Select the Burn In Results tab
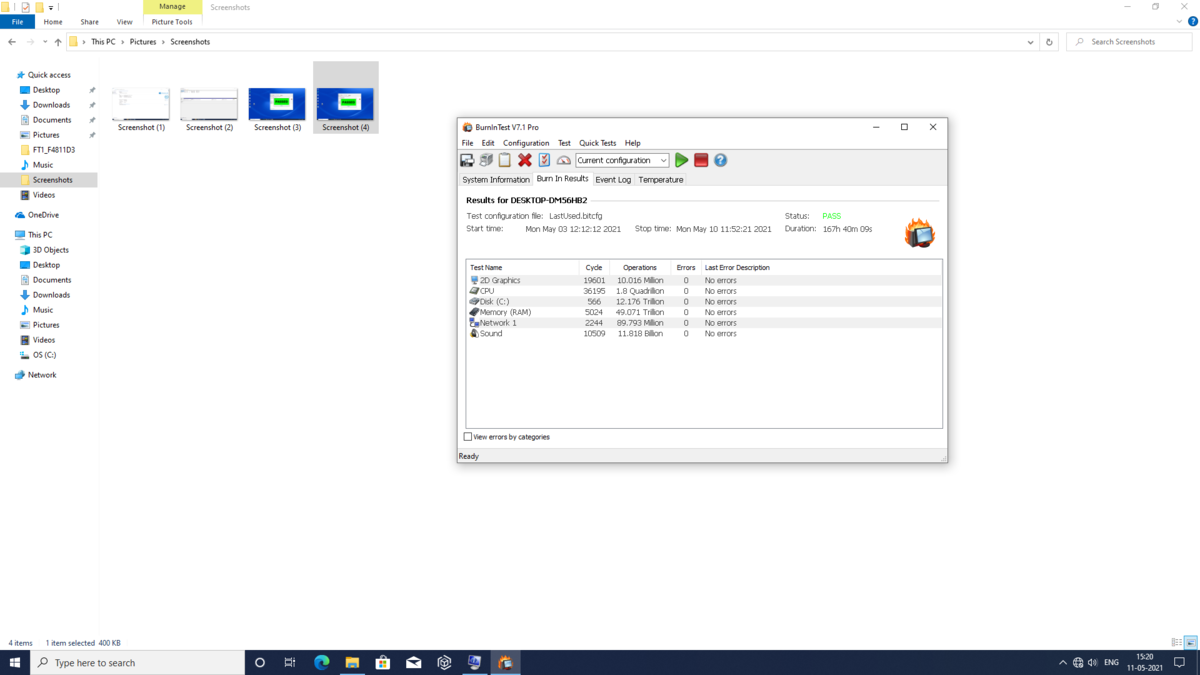This screenshot has height=675, width=1200. [x=562, y=179]
